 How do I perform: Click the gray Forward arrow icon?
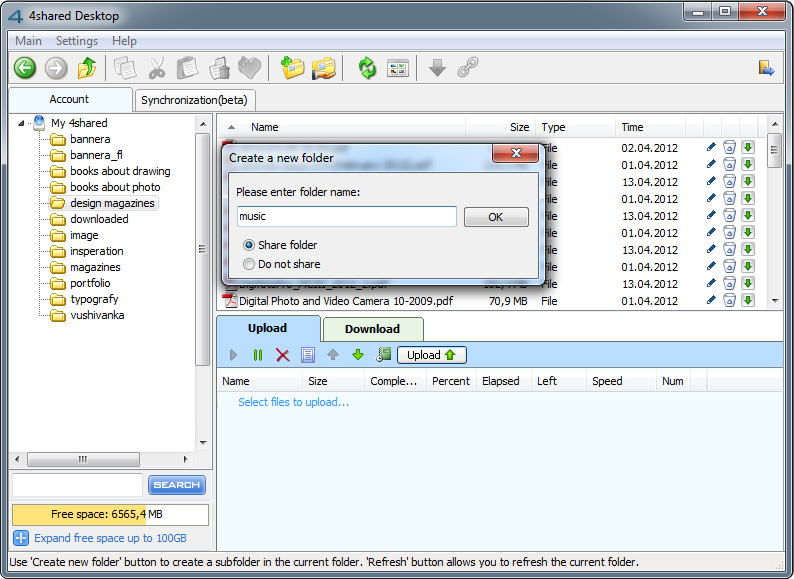(x=56, y=68)
